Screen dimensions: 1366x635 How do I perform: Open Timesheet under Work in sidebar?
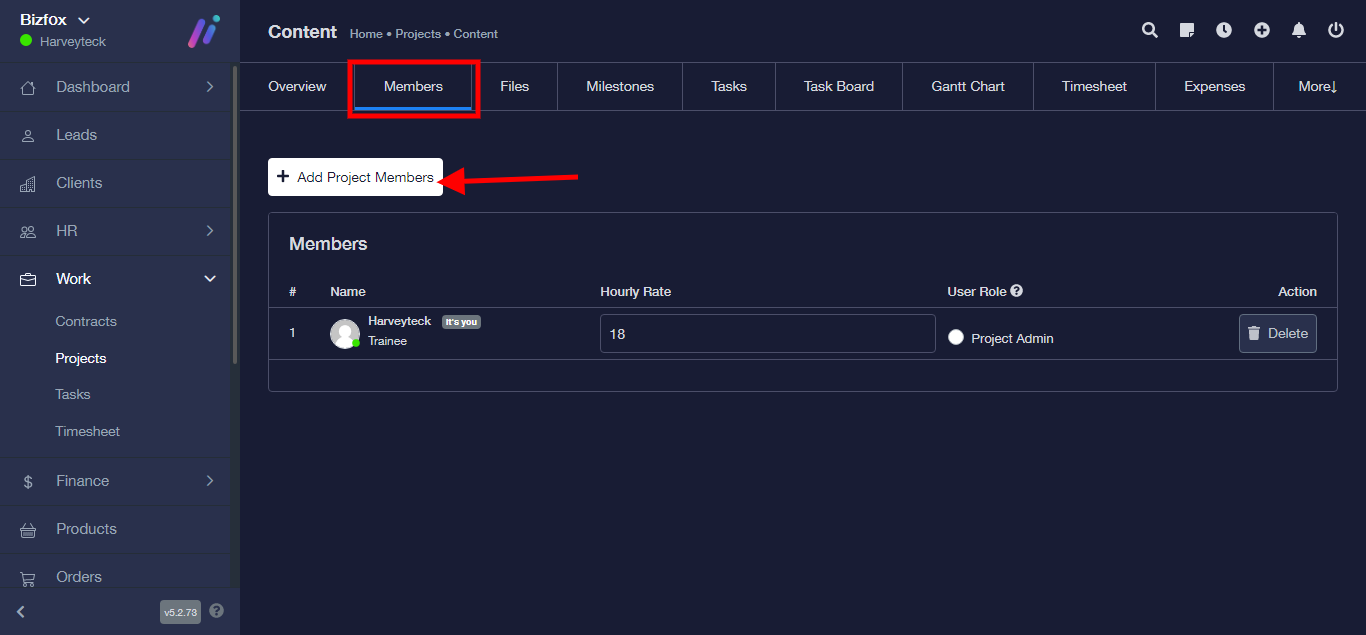(88, 431)
